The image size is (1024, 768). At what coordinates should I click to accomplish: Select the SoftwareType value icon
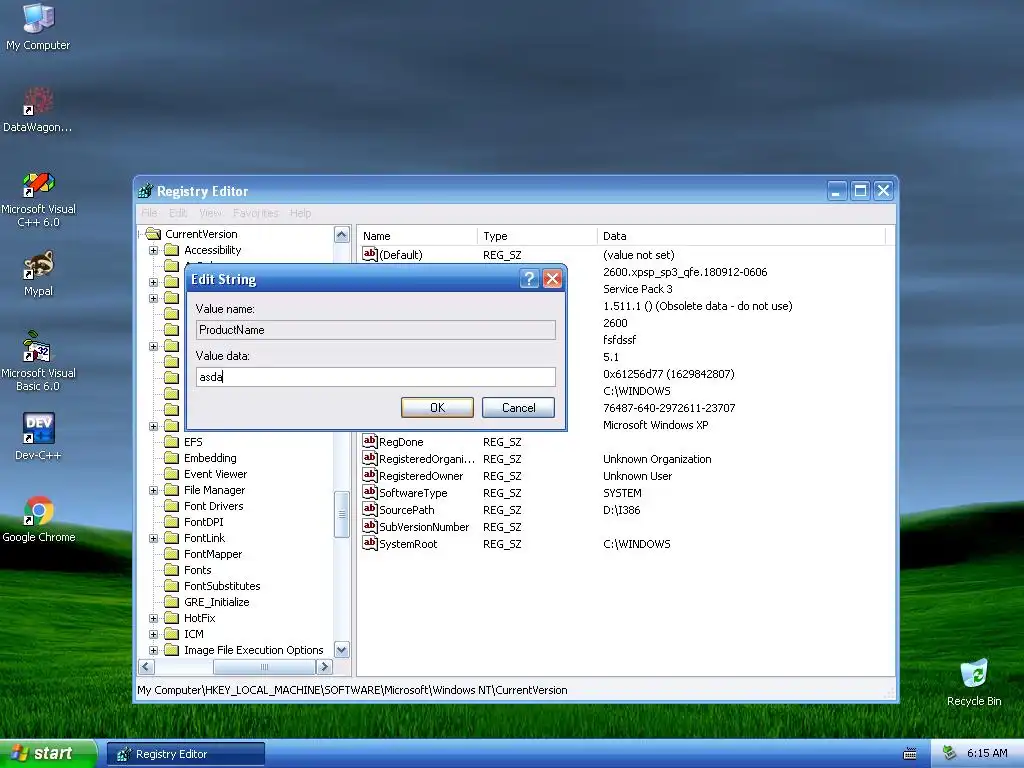[370, 492]
